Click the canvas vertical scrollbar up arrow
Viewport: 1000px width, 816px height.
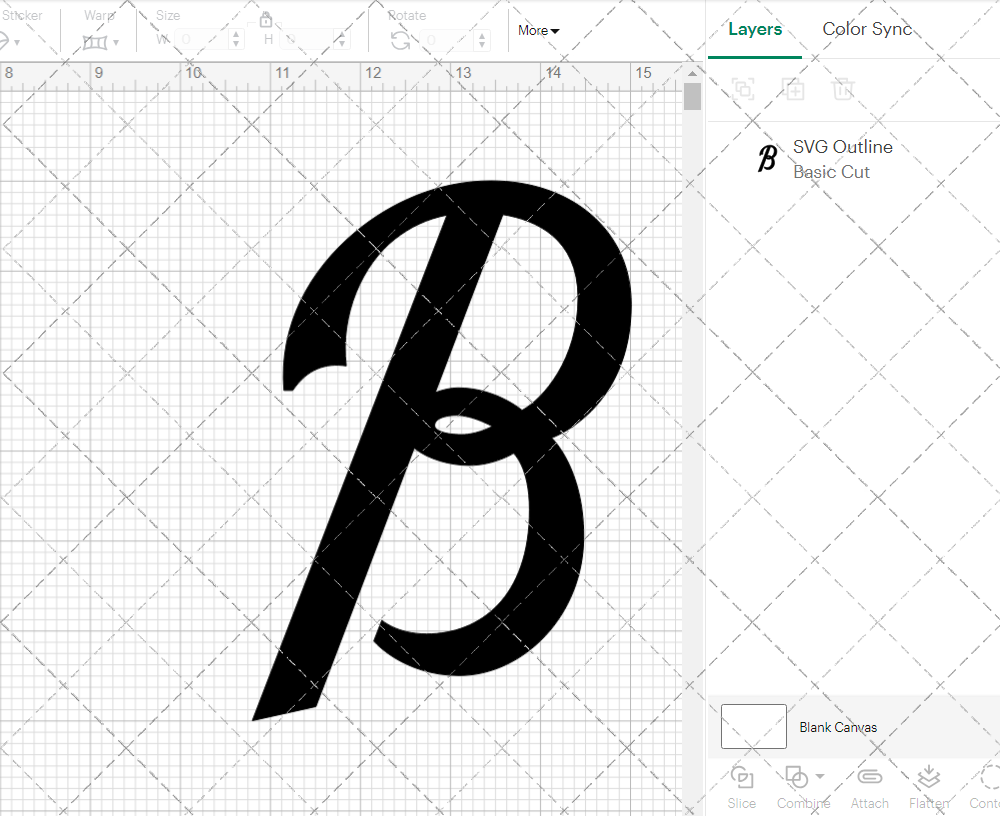(x=692, y=73)
